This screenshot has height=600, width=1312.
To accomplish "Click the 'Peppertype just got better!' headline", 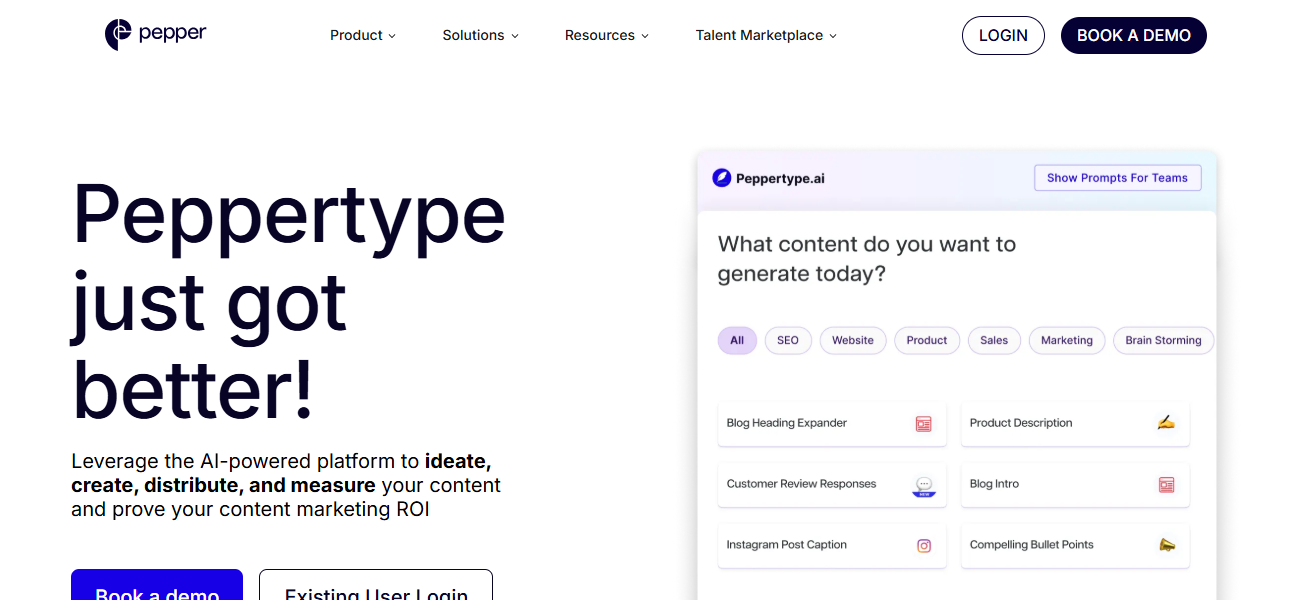I will click(289, 300).
